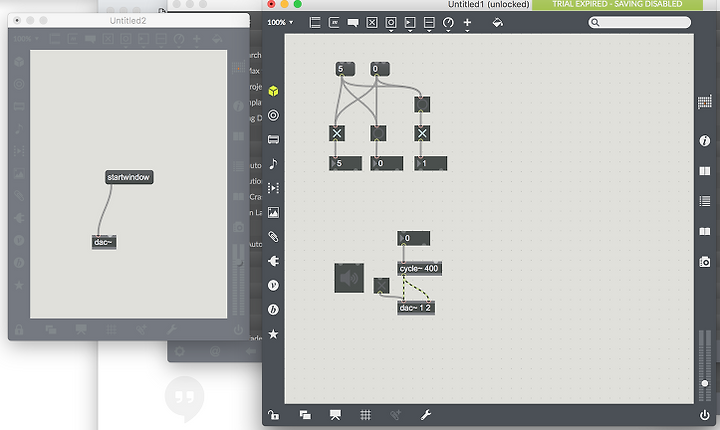The width and height of the screenshot is (720, 430).
Task: Click the wrench icon in Untitled1 bottom toolbar
Action: [x=426, y=415]
